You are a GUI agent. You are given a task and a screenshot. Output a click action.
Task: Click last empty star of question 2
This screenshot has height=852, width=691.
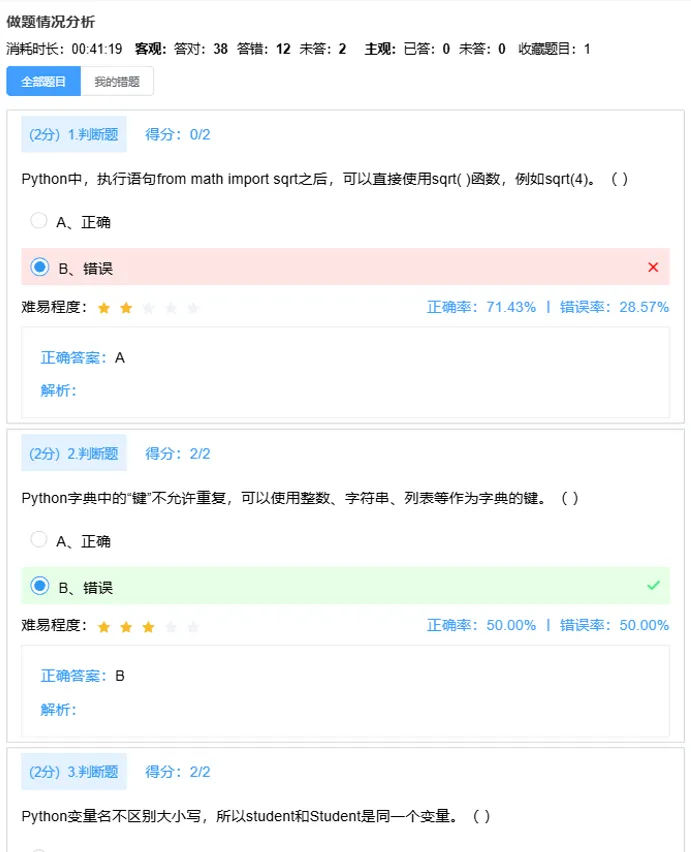coord(193,627)
